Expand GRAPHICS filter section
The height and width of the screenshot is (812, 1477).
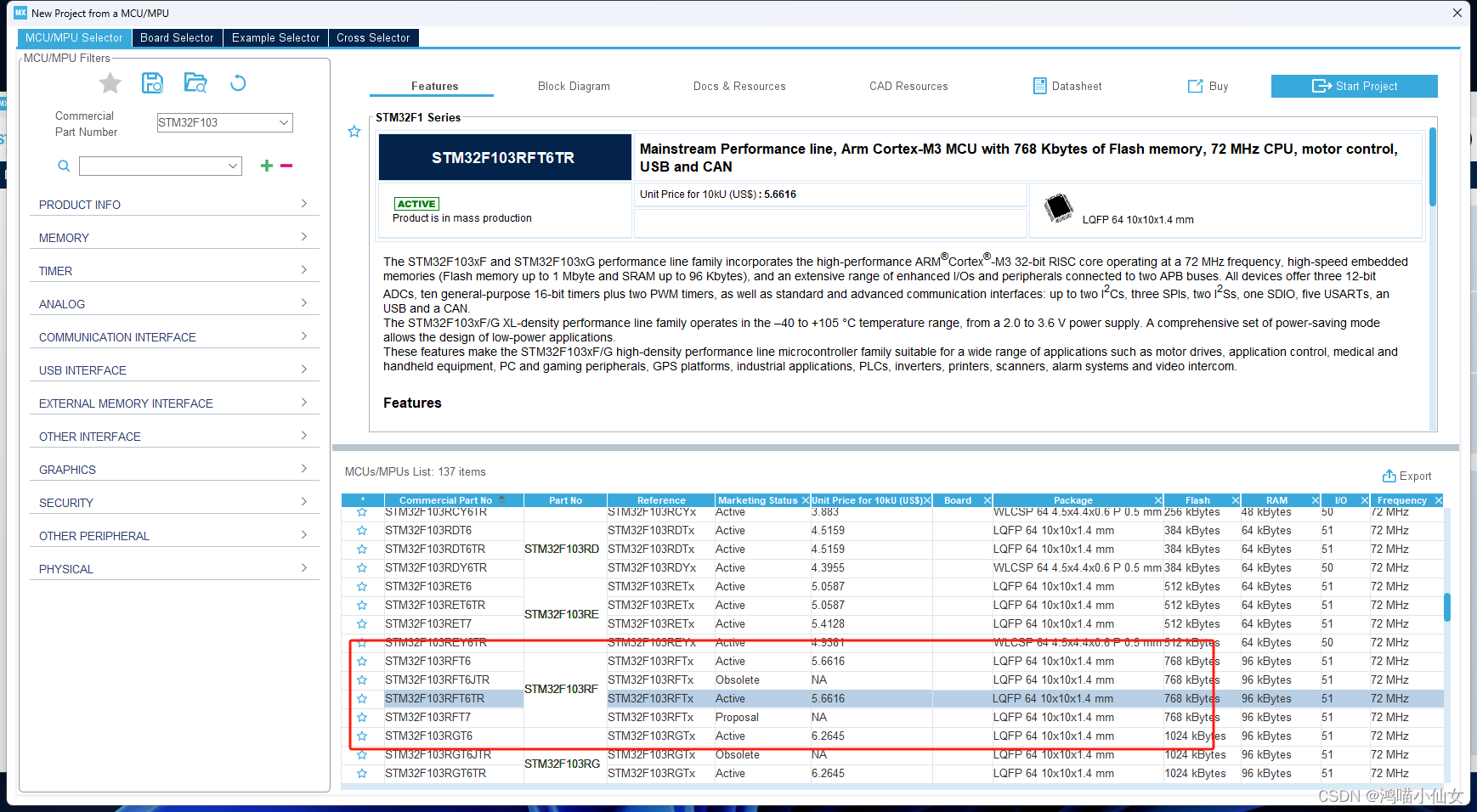(x=174, y=470)
